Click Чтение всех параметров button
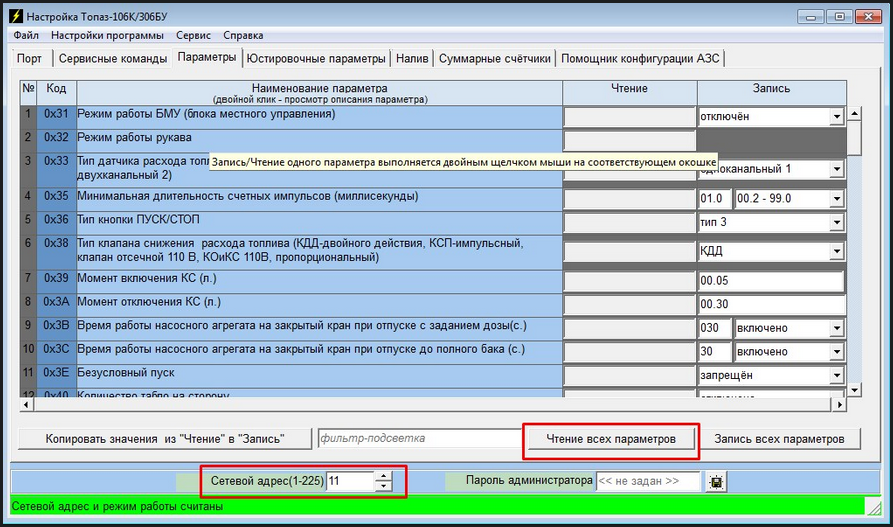This screenshot has height=527, width=893. 611,439
